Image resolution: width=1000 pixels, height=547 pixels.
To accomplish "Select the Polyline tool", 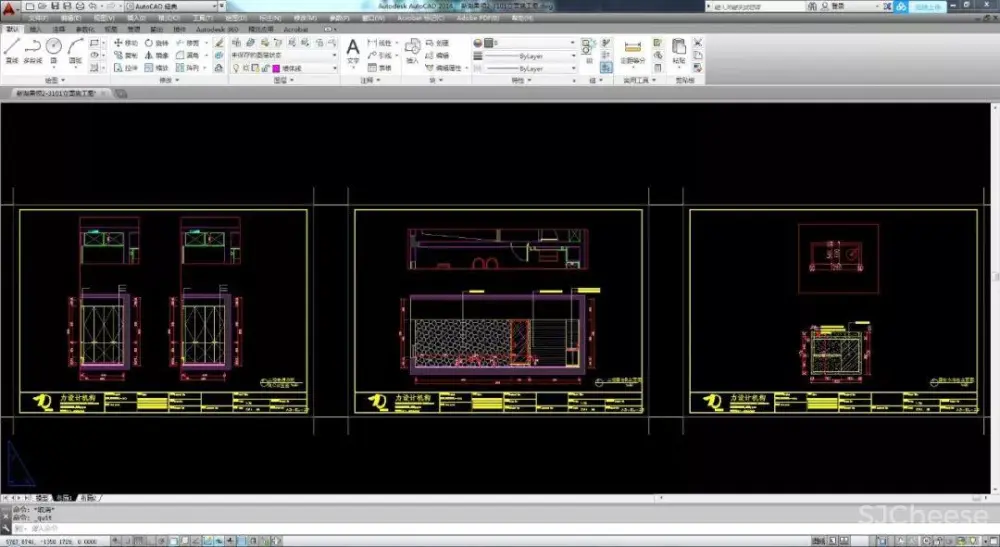I will 32,48.
